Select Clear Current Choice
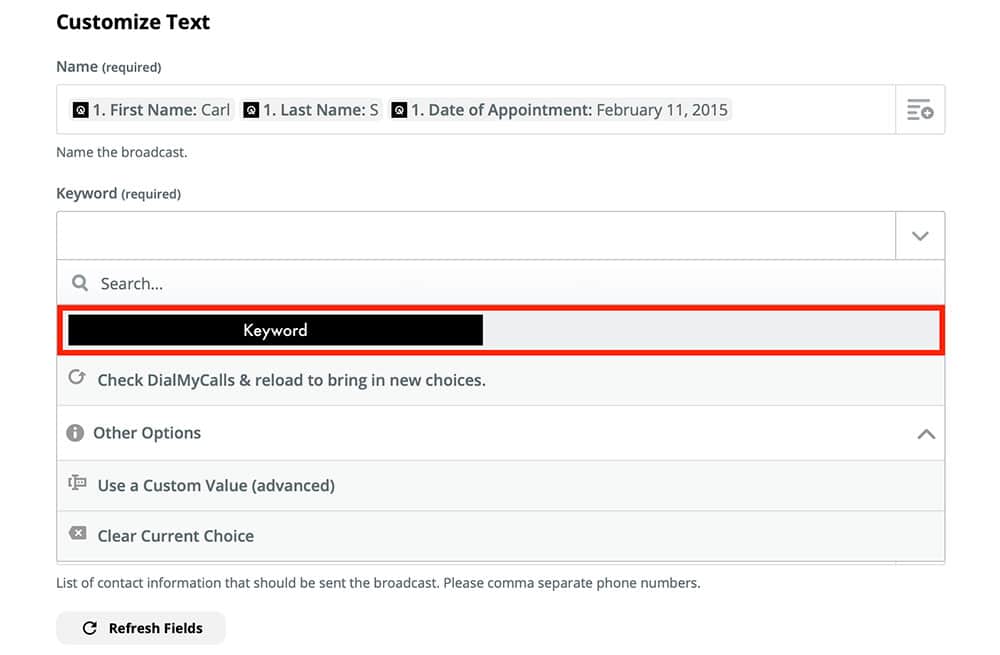This screenshot has height=655, width=1000. pos(176,536)
